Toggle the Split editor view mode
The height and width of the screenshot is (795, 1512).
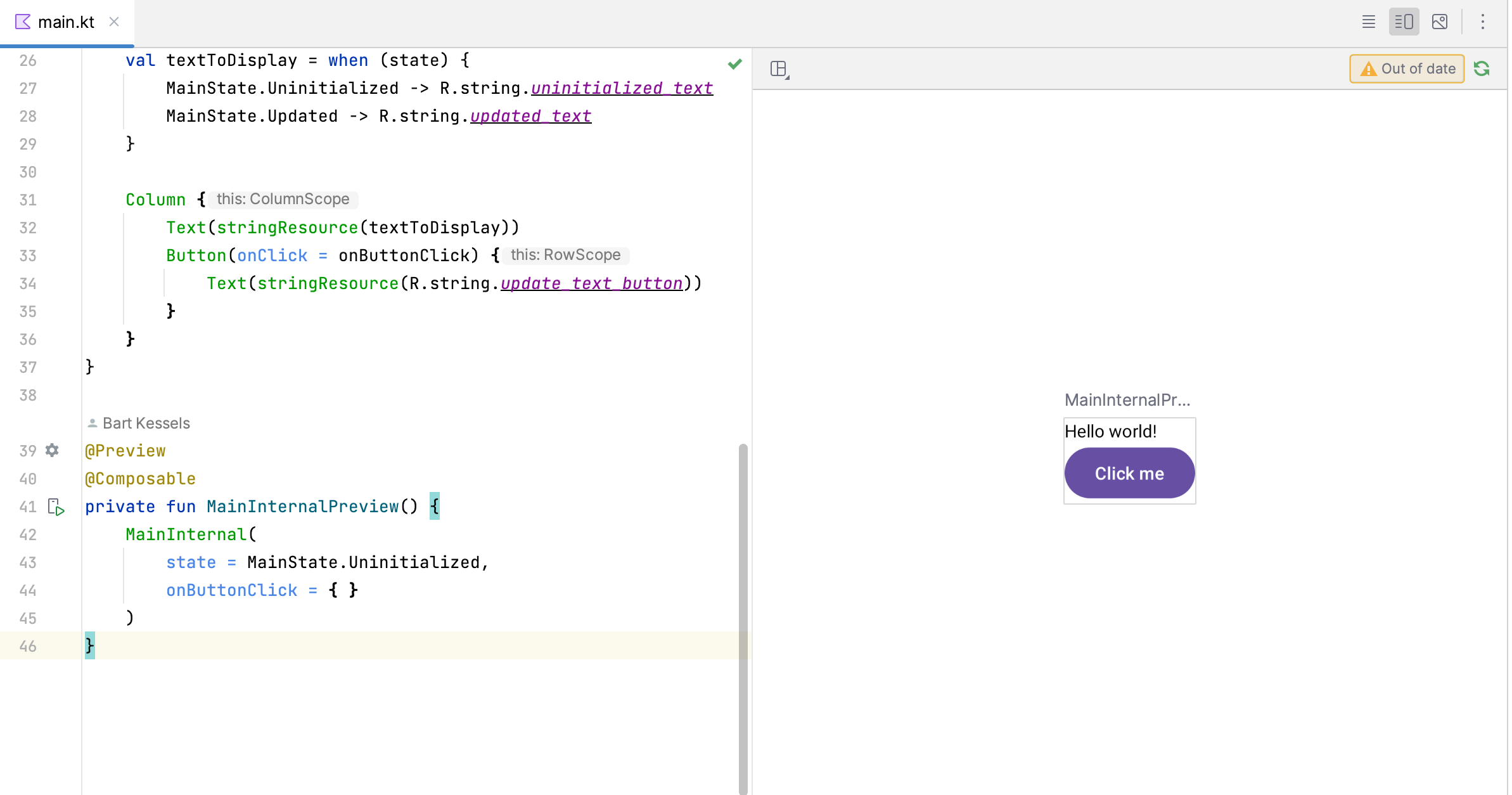click(x=1404, y=21)
